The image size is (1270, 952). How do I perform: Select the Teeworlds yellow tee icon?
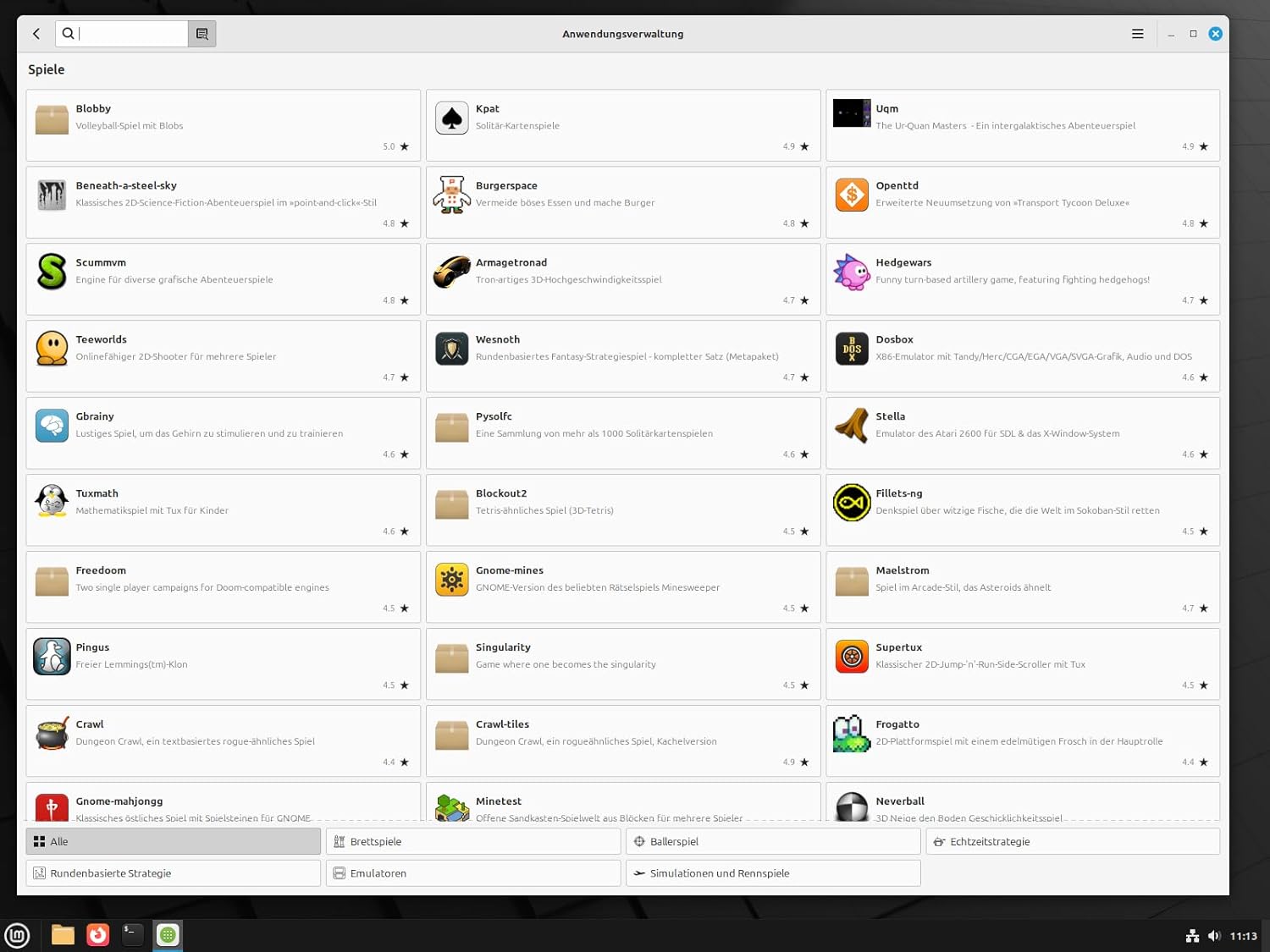pos(52,349)
